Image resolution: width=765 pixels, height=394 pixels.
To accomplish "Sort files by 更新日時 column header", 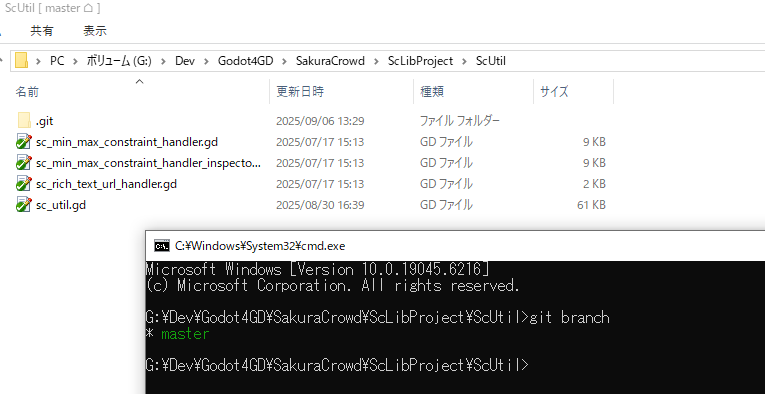I will (x=300, y=92).
